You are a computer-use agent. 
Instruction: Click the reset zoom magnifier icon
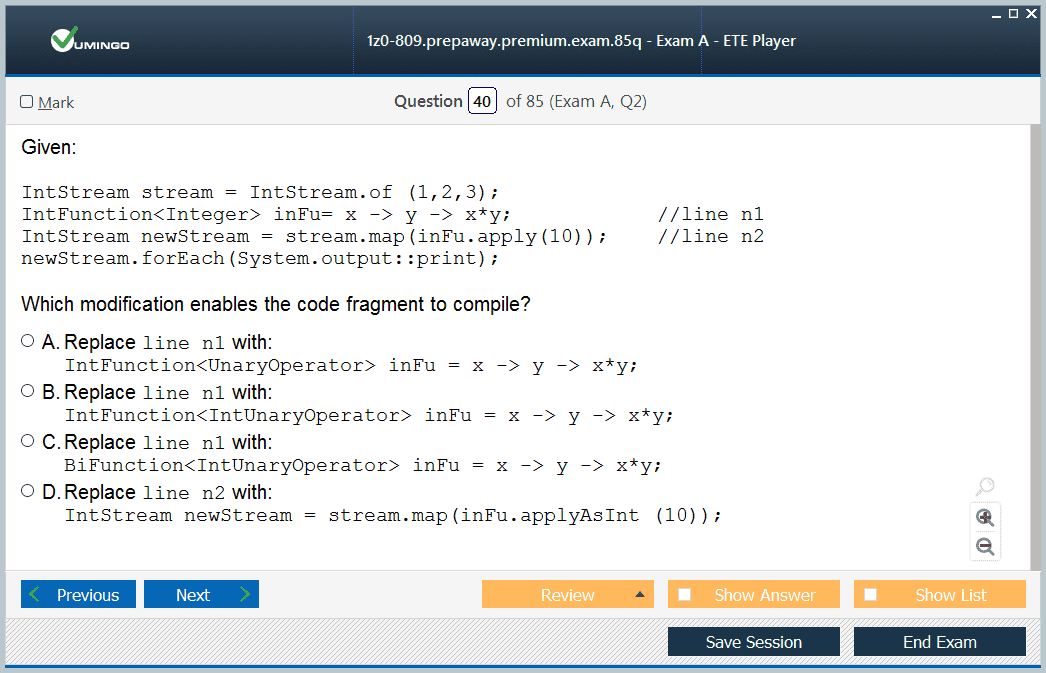(x=985, y=487)
